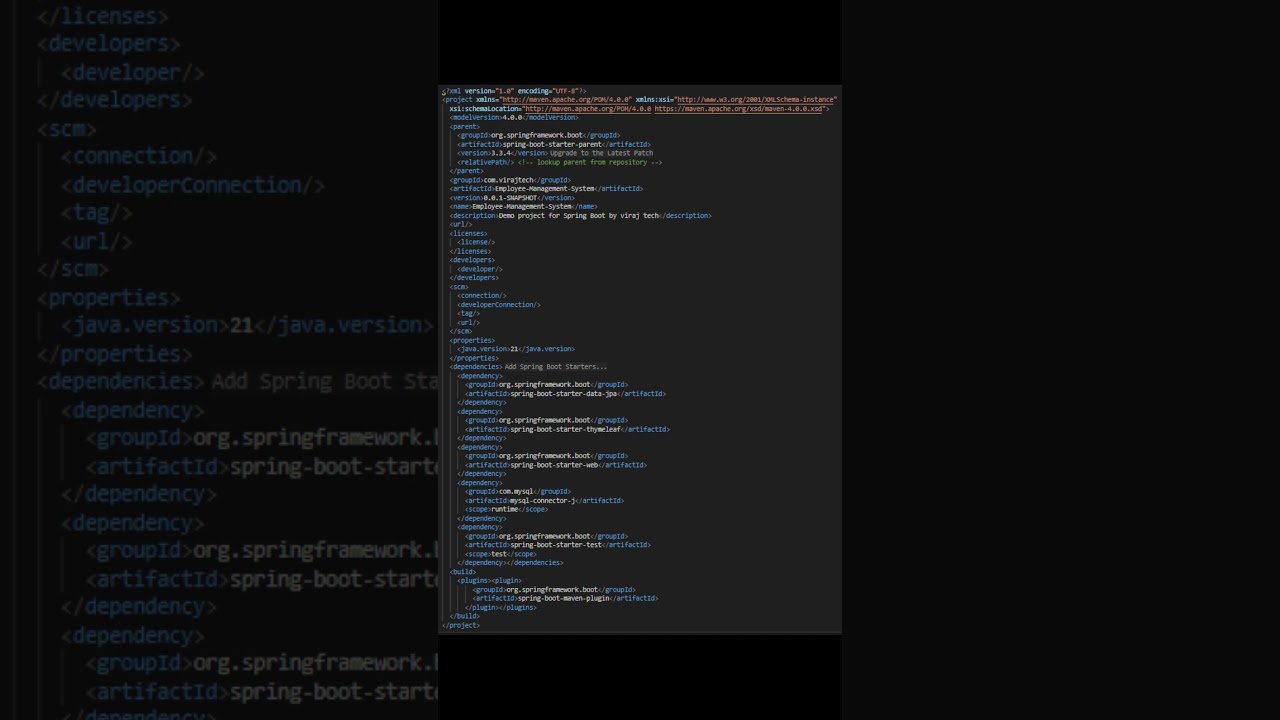Click the mysql-connector-j artifactId
Image resolution: width=1280 pixels, height=720 pixels.
(544, 501)
